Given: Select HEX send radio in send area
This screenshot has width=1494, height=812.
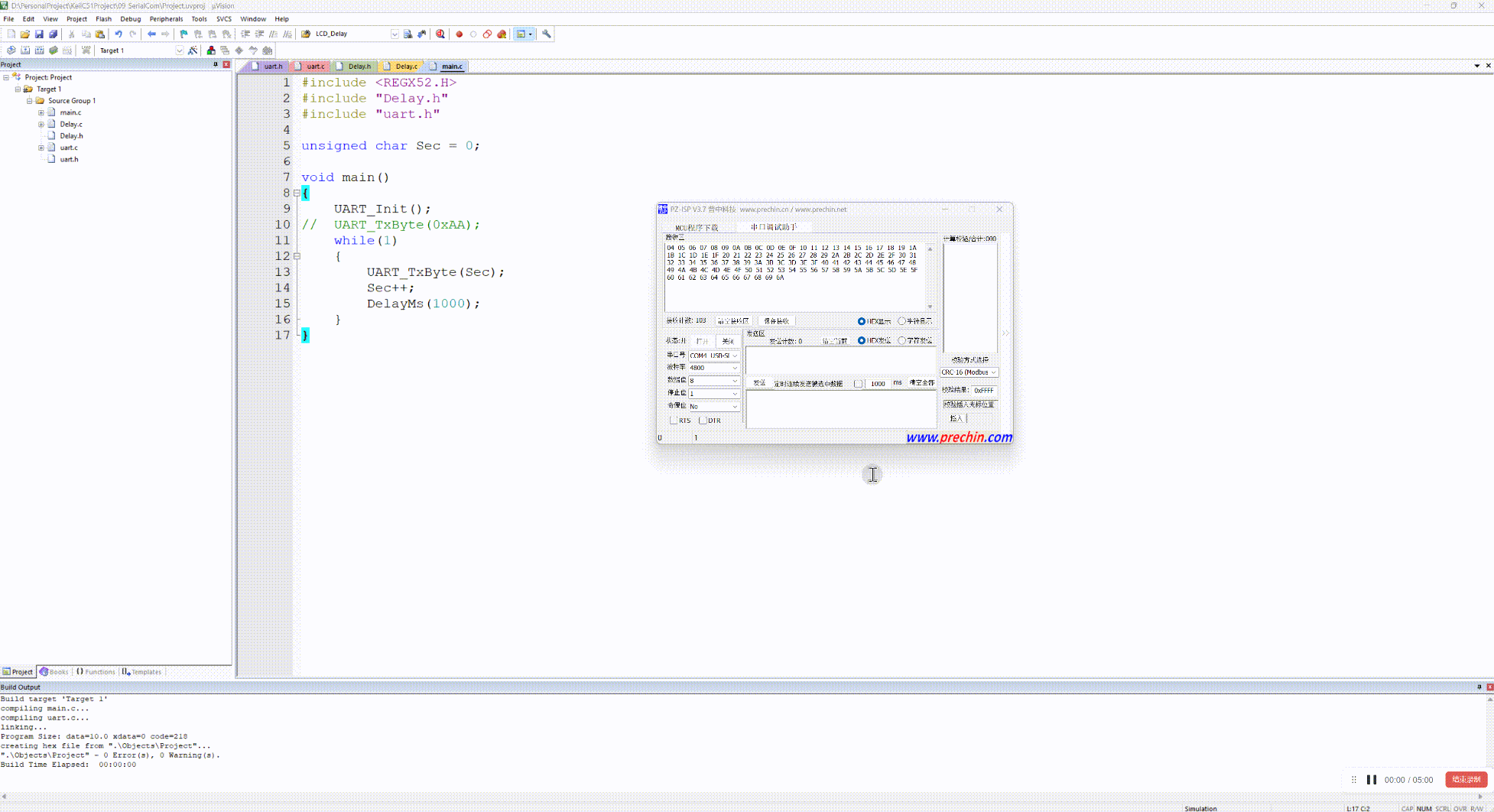Looking at the screenshot, I should [862, 340].
